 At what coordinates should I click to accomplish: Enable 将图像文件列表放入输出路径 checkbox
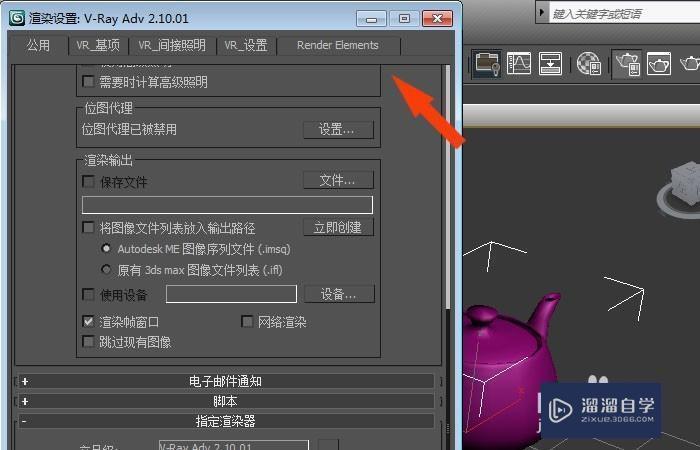coord(88,227)
